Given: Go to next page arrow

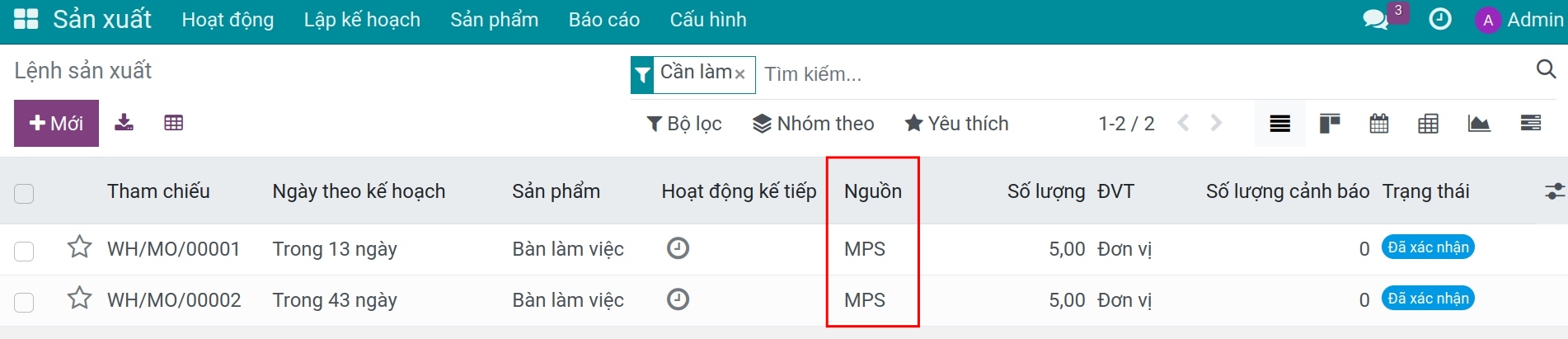Looking at the screenshot, I should click(1216, 123).
